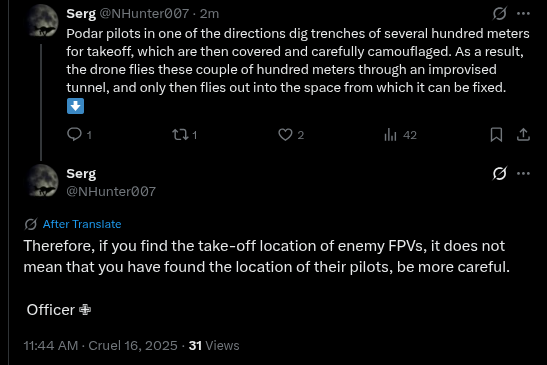Click Serg's avatar on main tweet

pos(42,181)
